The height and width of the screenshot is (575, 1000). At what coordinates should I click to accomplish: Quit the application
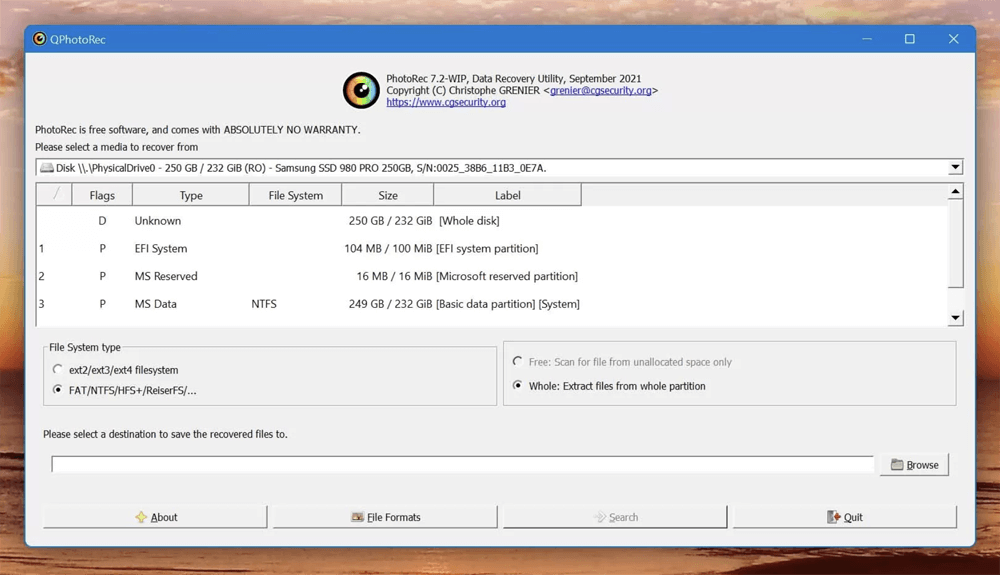coord(845,517)
